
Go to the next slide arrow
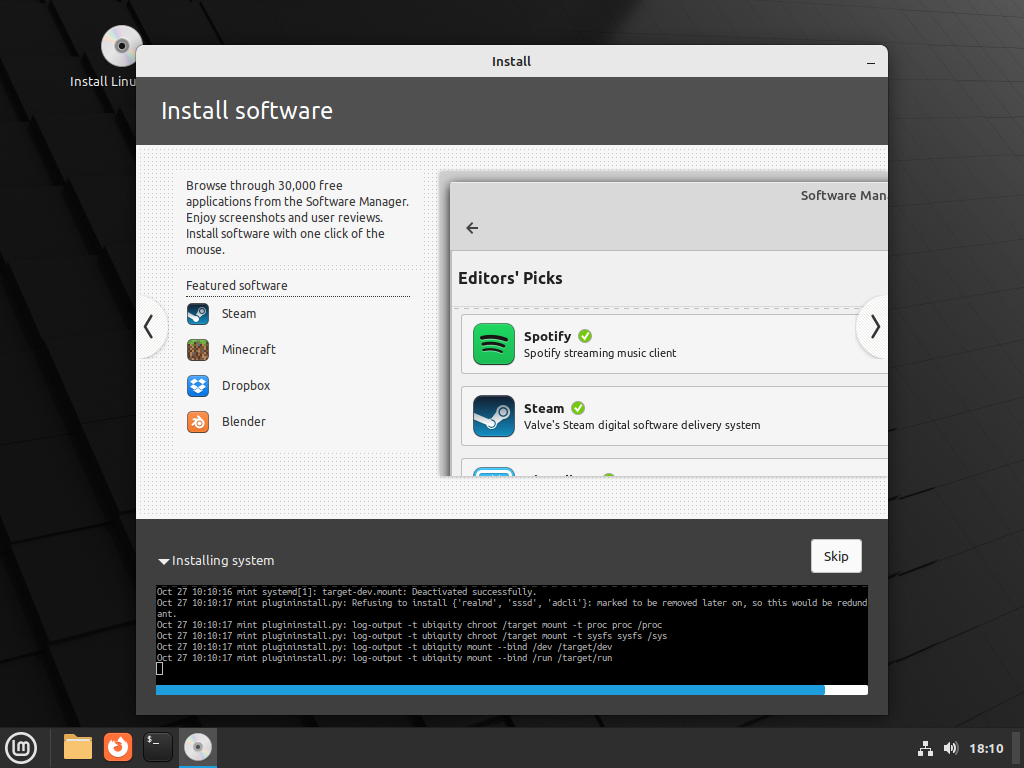click(874, 326)
